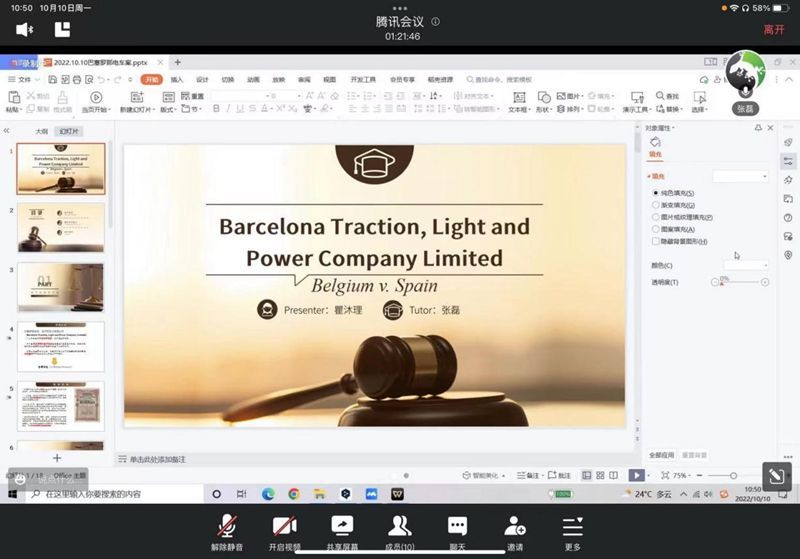Click the 图片 picture insert icon
Viewport: 800px width, 559px height.
click(561, 96)
